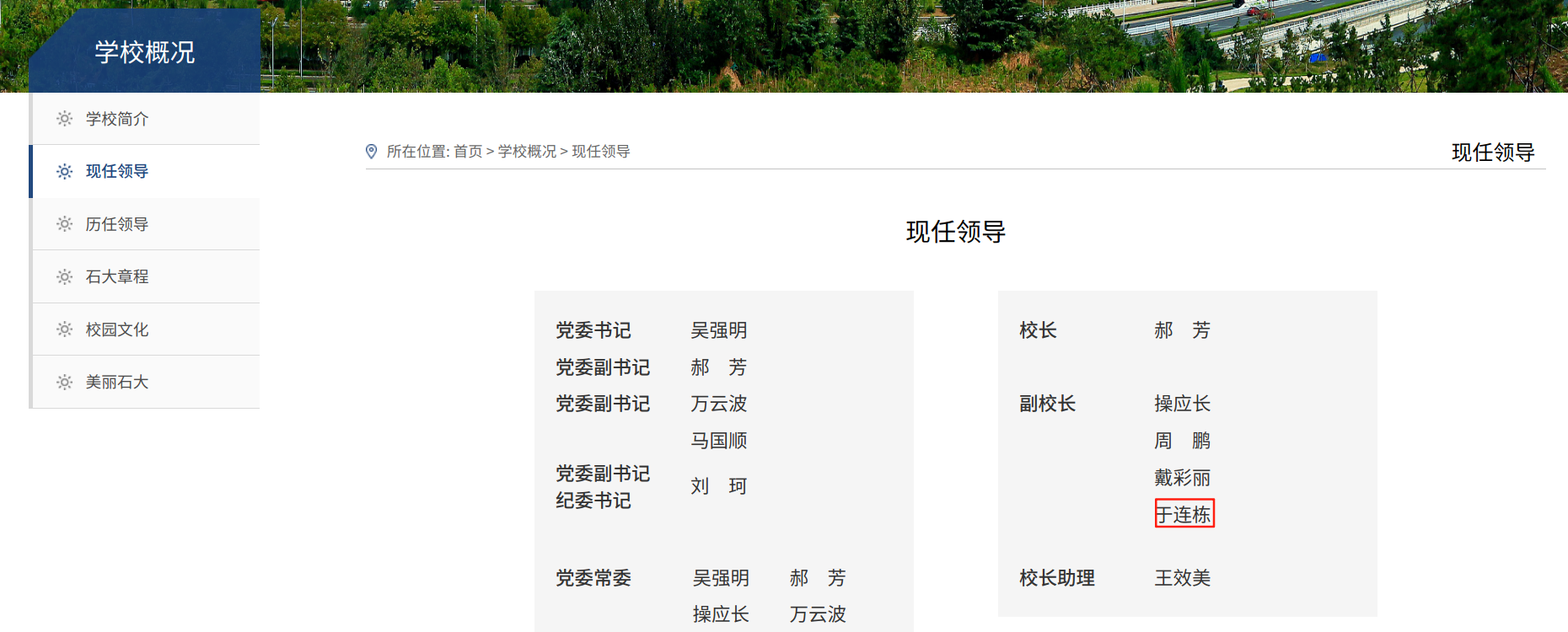This screenshot has width=1568, height=632.
Task: Click the gear icon beside 石大章程
Action: tap(64, 276)
